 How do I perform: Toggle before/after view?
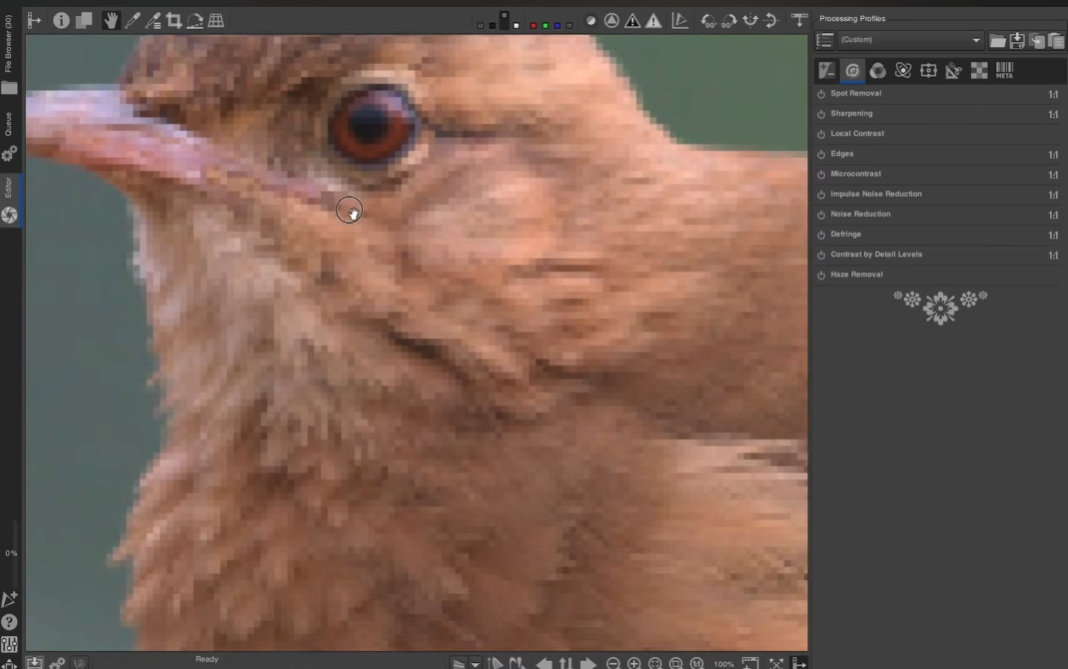click(84, 20)
